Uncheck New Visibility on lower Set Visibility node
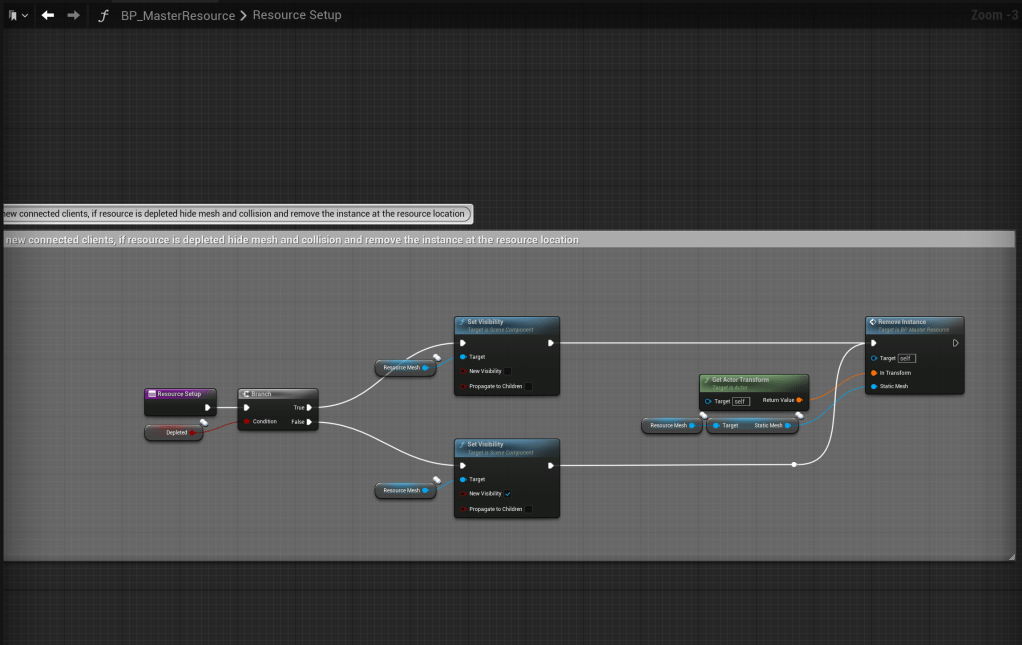The image size is (1022, 645). pyautogui.click(x=507, y=494)
